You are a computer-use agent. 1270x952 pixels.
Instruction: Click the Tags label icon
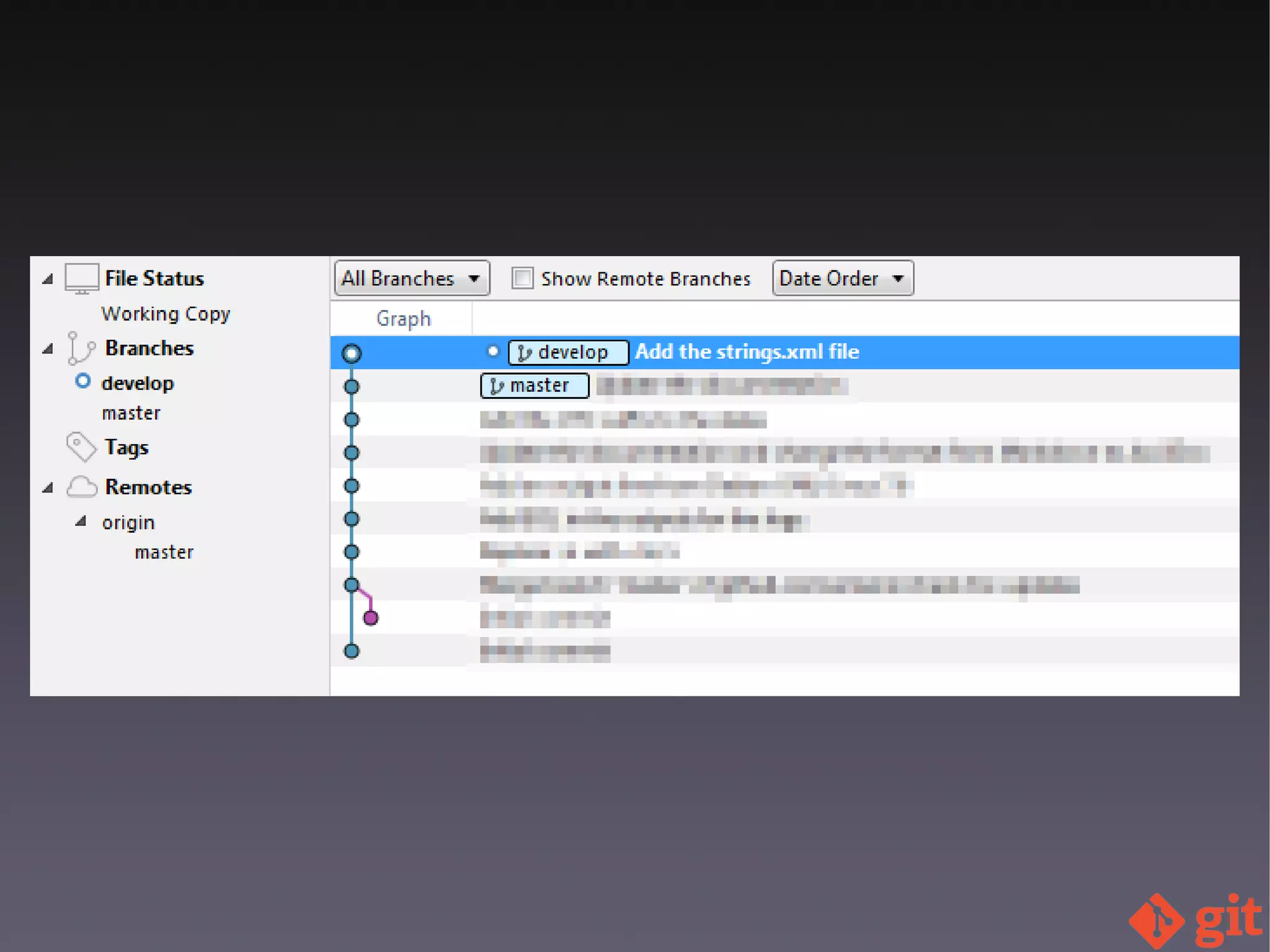tap(81, 447)
